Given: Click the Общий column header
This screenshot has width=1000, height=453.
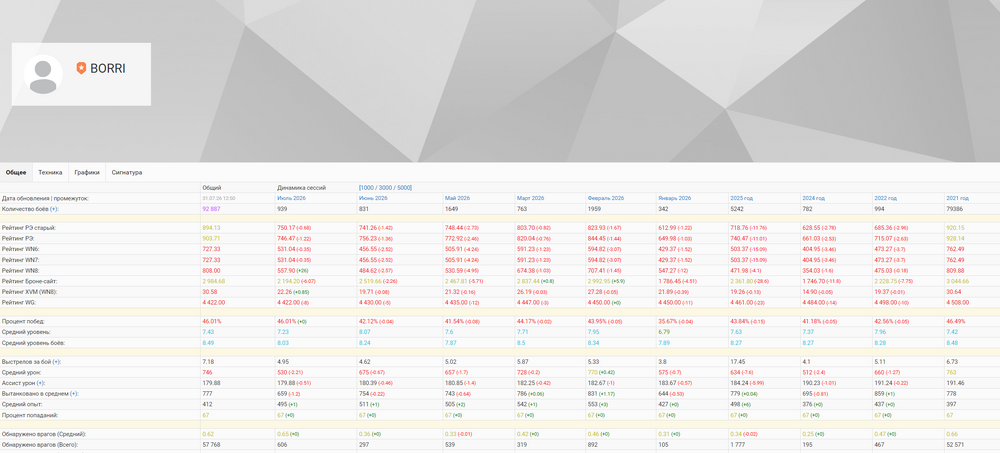Looking at the screenshot, I should tap(212, 188).
